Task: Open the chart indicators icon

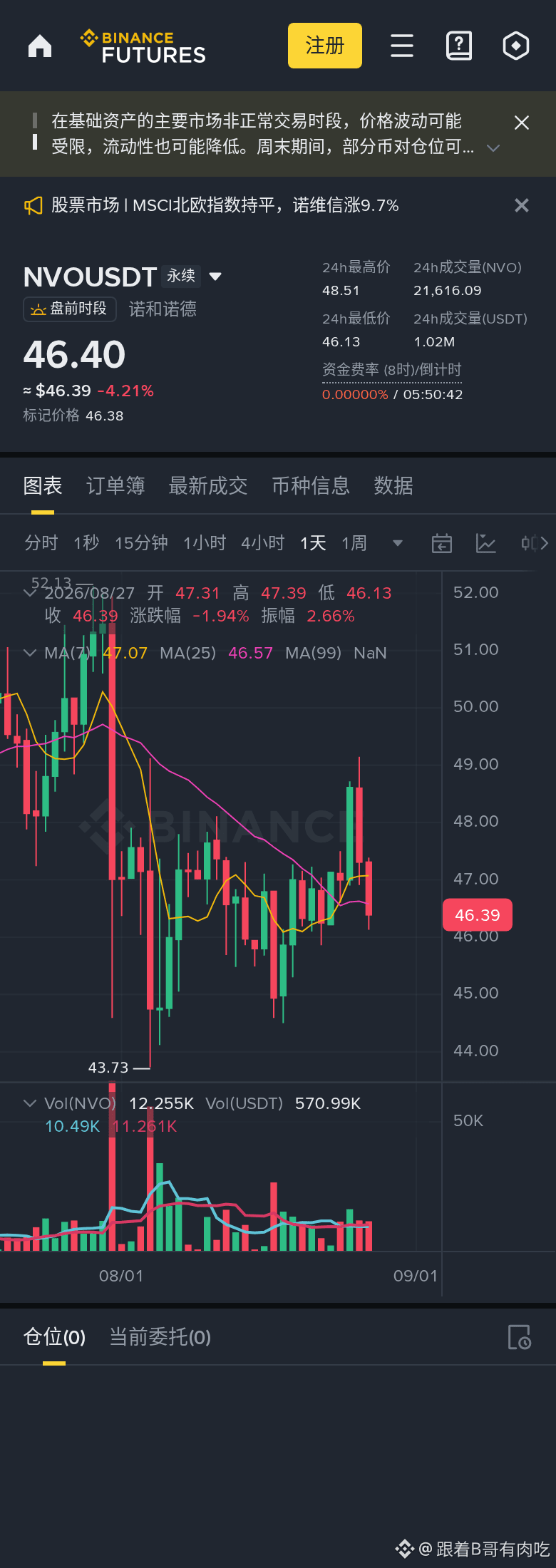Action: click(x=486, y=543)
